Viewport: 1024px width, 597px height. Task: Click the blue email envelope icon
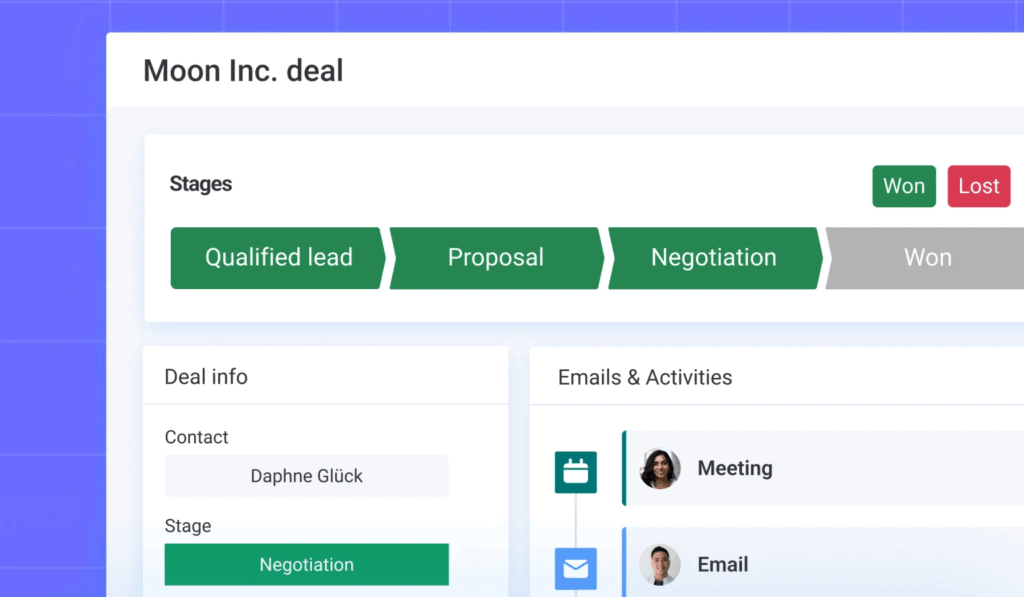[576, 568]
